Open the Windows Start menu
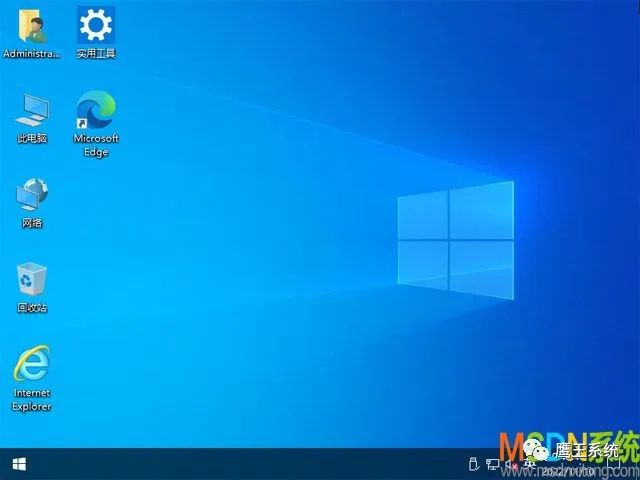640x480 pixels. pyautogui.click(x=19, y=464)
